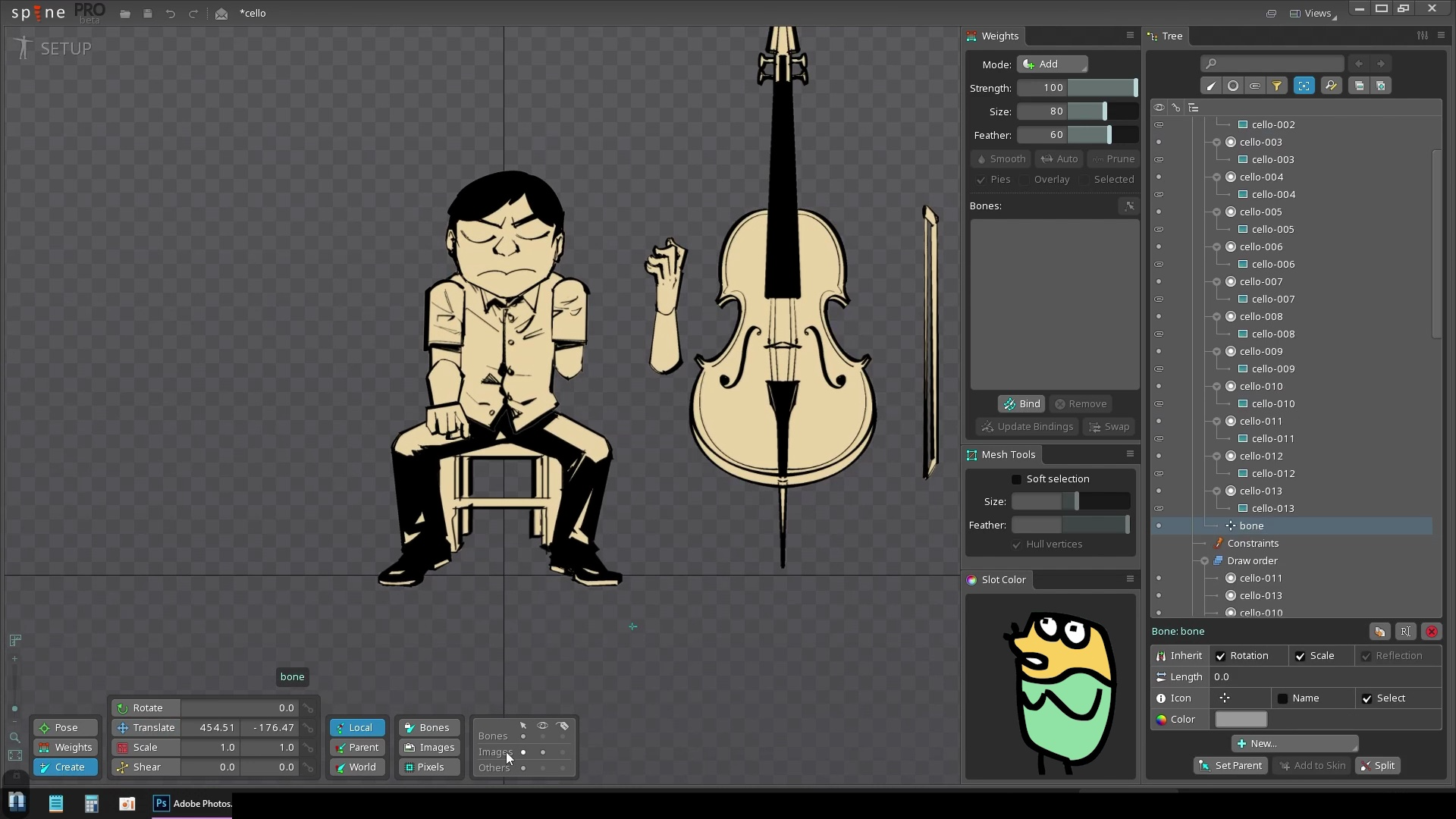Image resolution: width=1456 pixels, height=819 pixels.
Task: Click the bone Color swatch
Action: click(x=1240, y=719)
